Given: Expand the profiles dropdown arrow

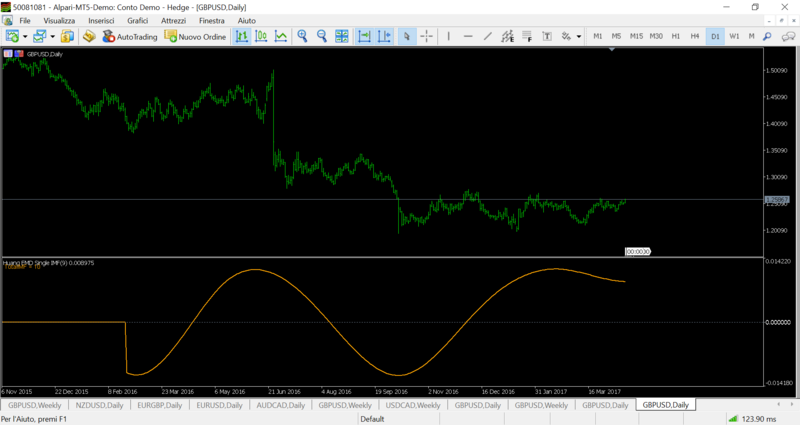Looking at the screenshot, I should point(53,36).
